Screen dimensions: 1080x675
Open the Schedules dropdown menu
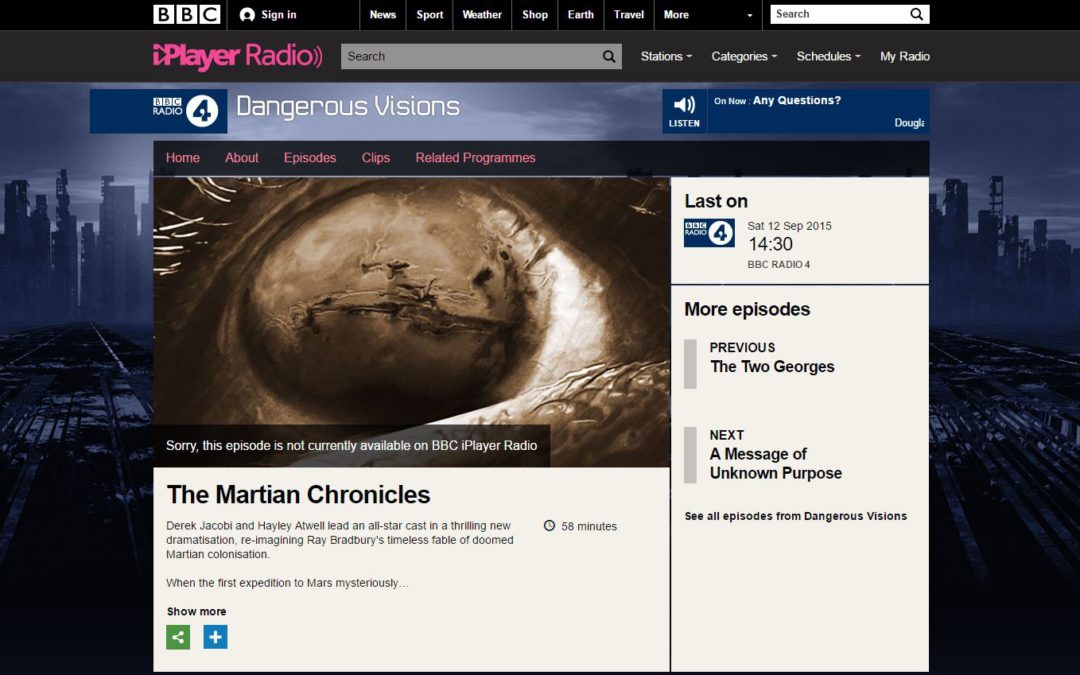[829, 56]
